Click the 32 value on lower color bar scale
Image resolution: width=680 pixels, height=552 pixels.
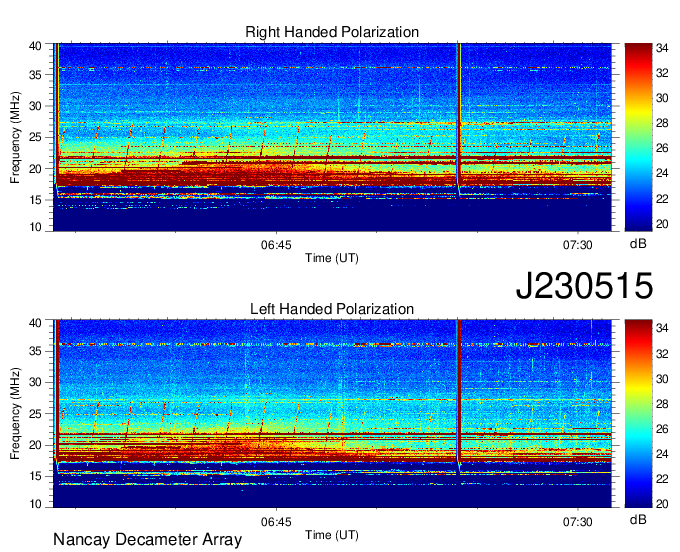tap(662, 354)
